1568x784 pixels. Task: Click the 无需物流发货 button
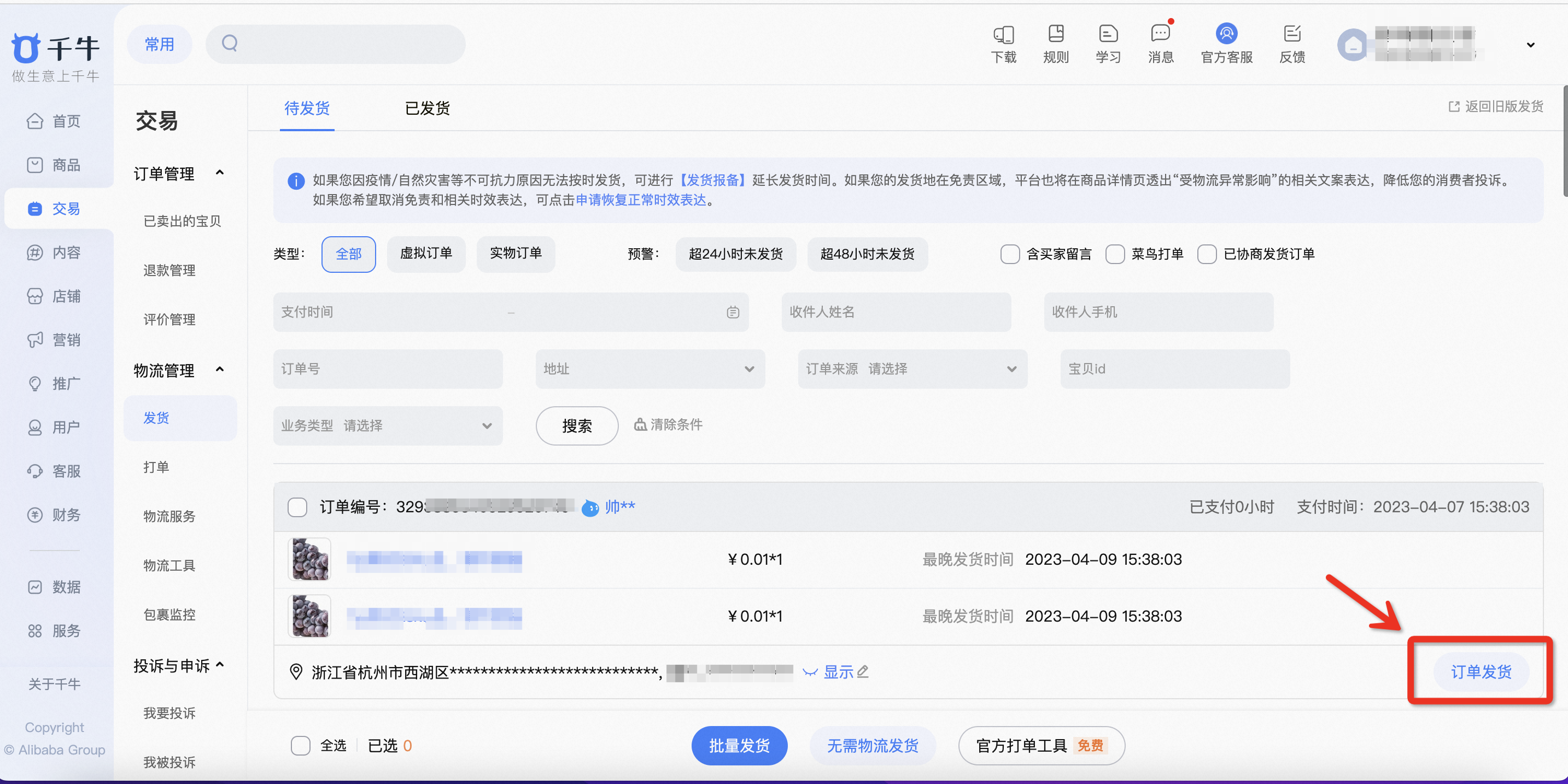point(872,746)
